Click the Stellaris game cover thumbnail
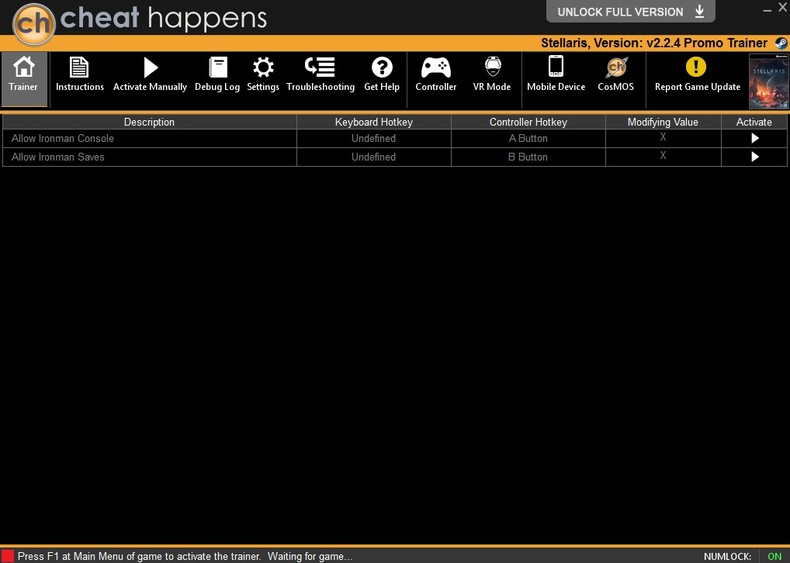The width and height of the screenshot is (790, 563). click(x=769, y=81)
